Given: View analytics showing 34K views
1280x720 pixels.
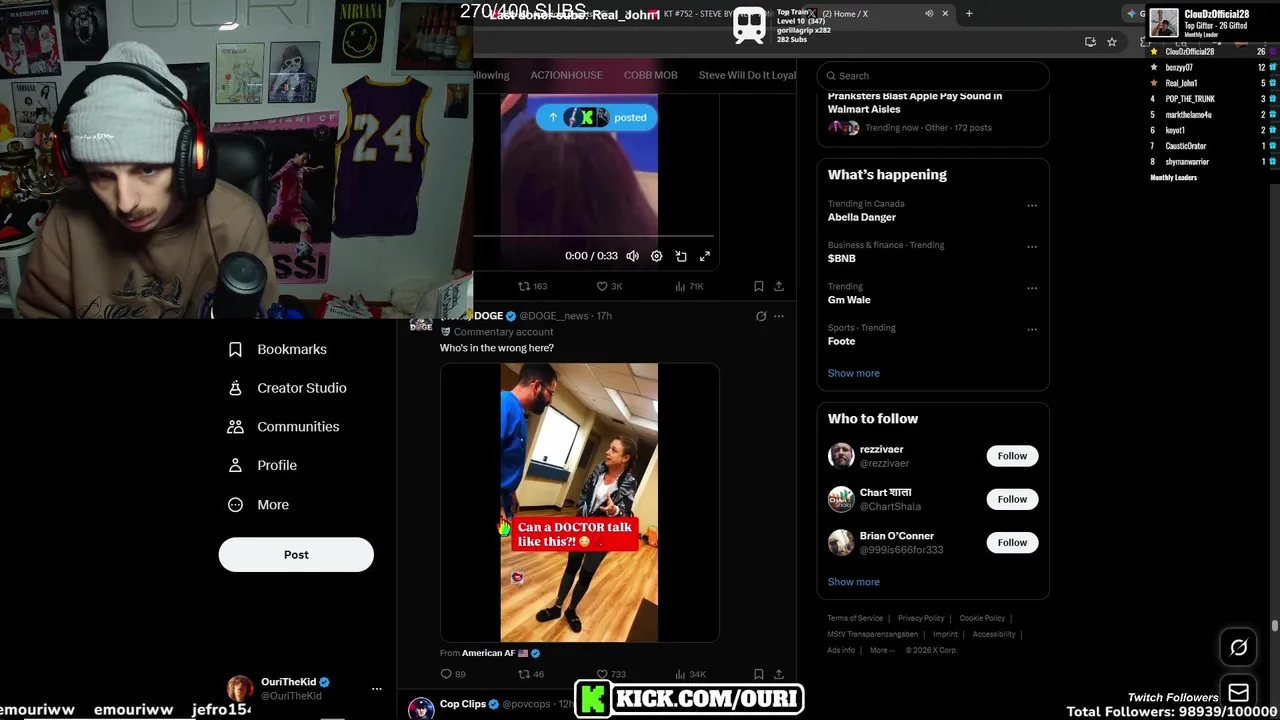Looking at the screenshot, I should (690, 674).
